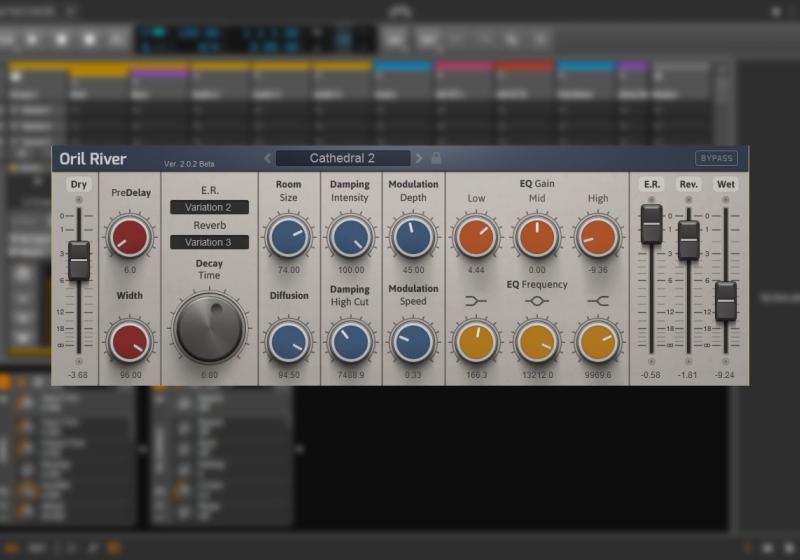Image resolution: width=800 pixels, height=560 pixels.
Task: Toggle the preset lock icon
Action: click(436, 158)
